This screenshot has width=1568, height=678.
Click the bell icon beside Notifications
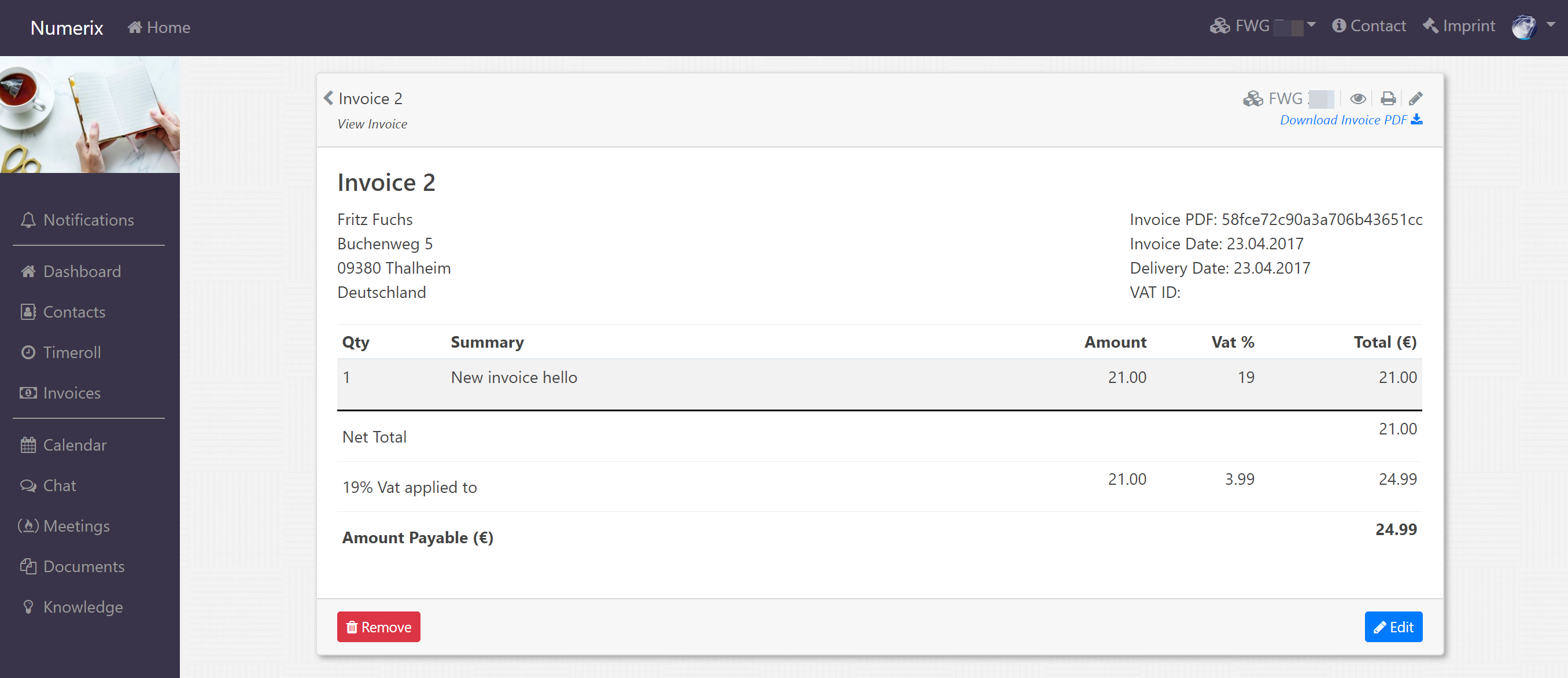pos(28,220)
